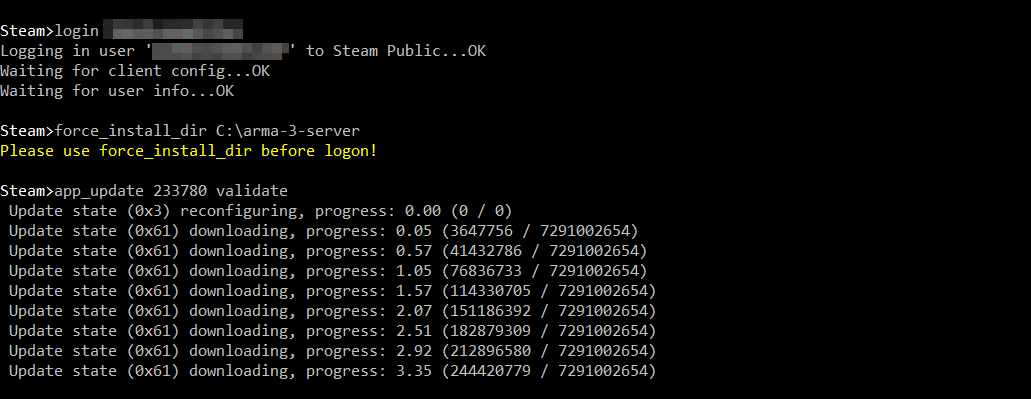
Task: Click the app_update 233780 validate command
Action: (x=171, y=191)
